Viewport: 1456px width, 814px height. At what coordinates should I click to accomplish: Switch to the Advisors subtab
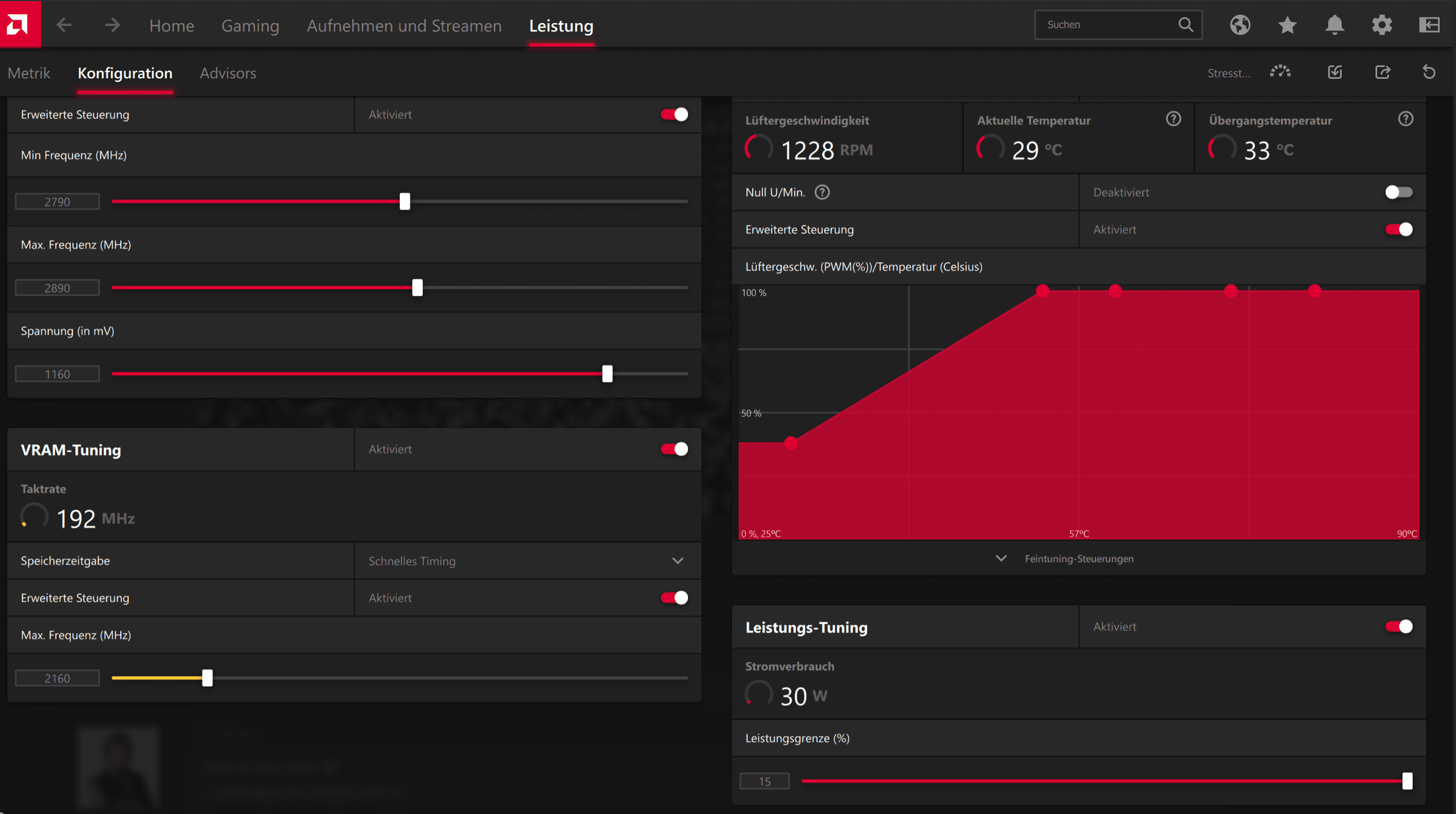pyautogui.click(x=228, y=73)
